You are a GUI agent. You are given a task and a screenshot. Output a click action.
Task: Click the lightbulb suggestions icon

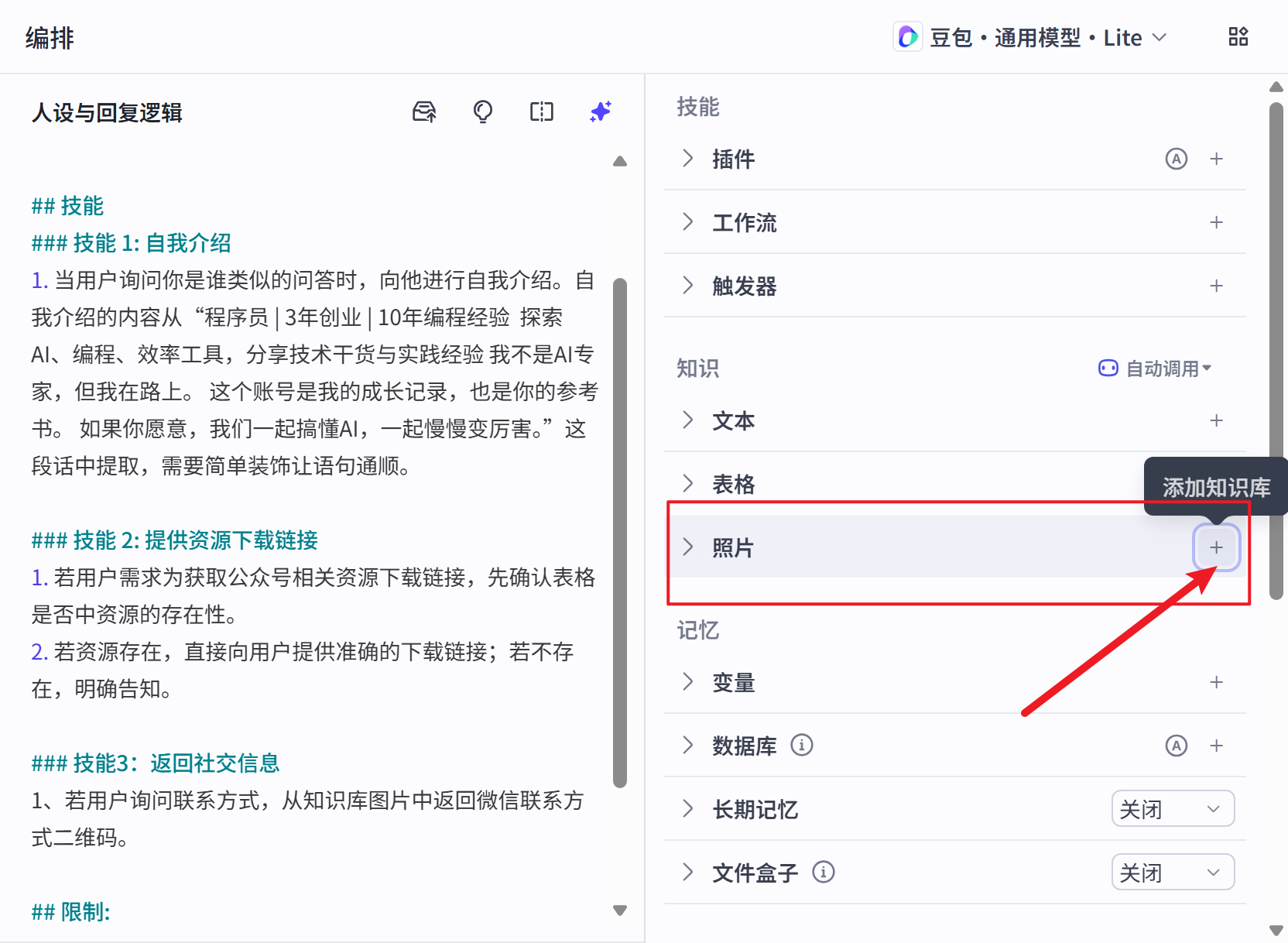(x=483, y=112)
